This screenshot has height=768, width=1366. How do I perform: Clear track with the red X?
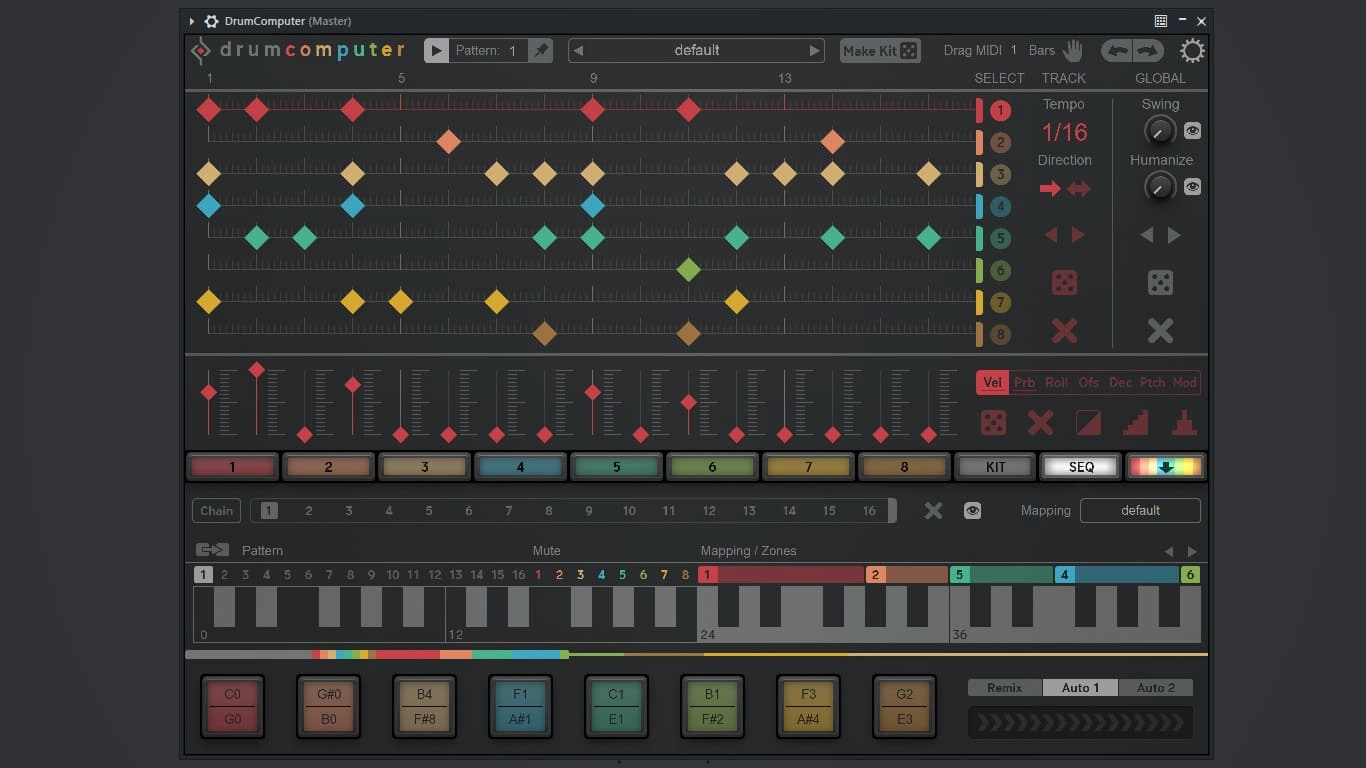pos(1064,331)
